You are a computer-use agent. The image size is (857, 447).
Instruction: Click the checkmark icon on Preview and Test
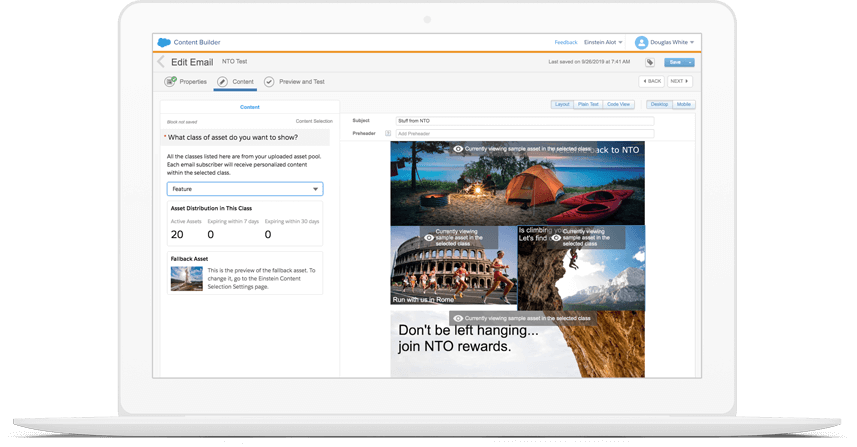tap(269, 81)
